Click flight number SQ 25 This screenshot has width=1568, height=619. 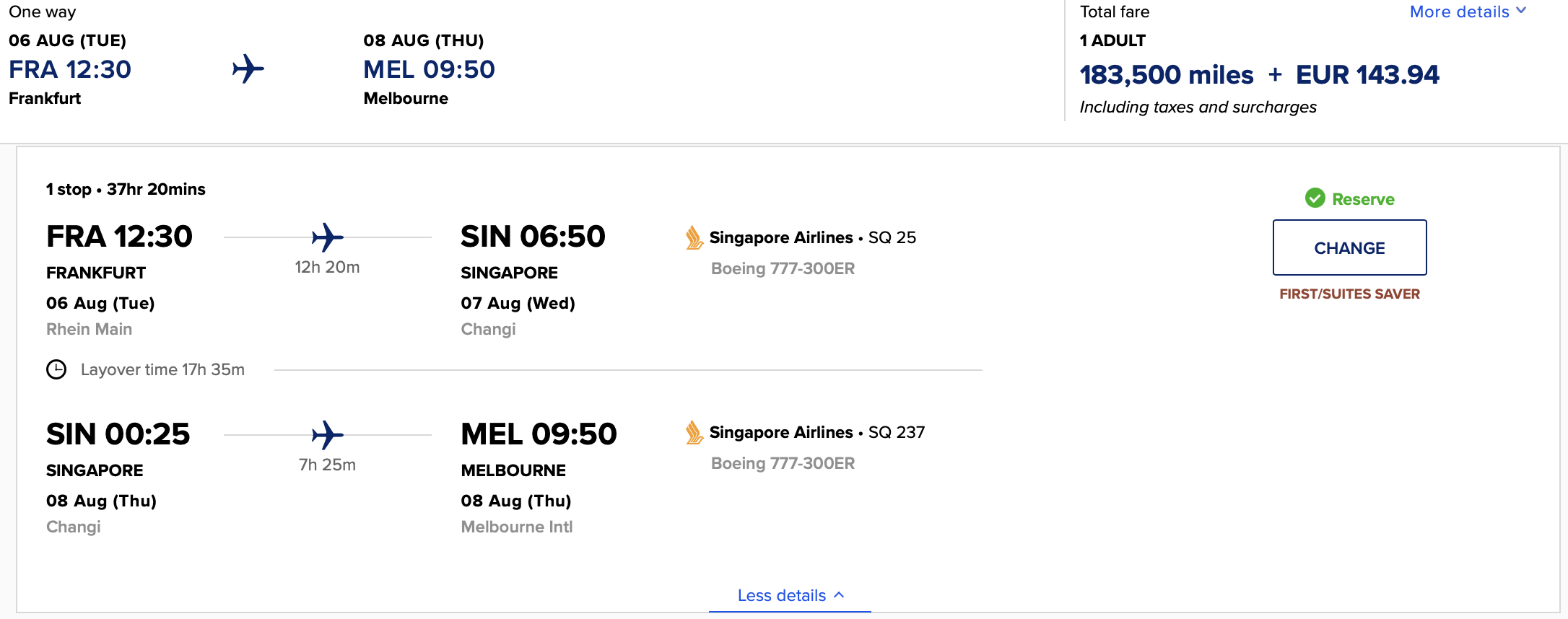892,237
